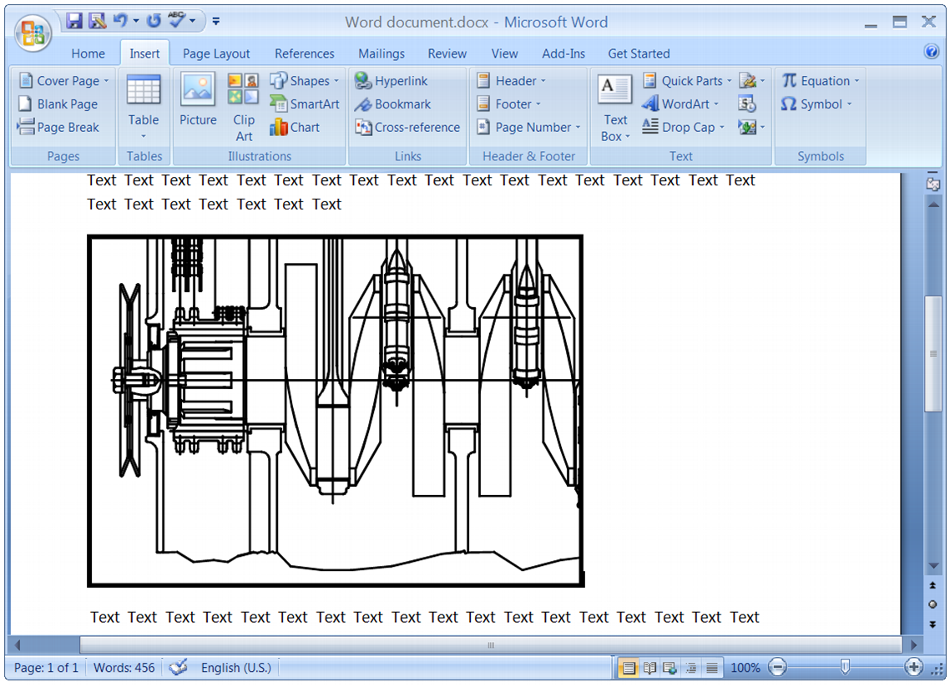Insert a Chart
This screenshot has height=685, width=950.
tap(297, 127)
